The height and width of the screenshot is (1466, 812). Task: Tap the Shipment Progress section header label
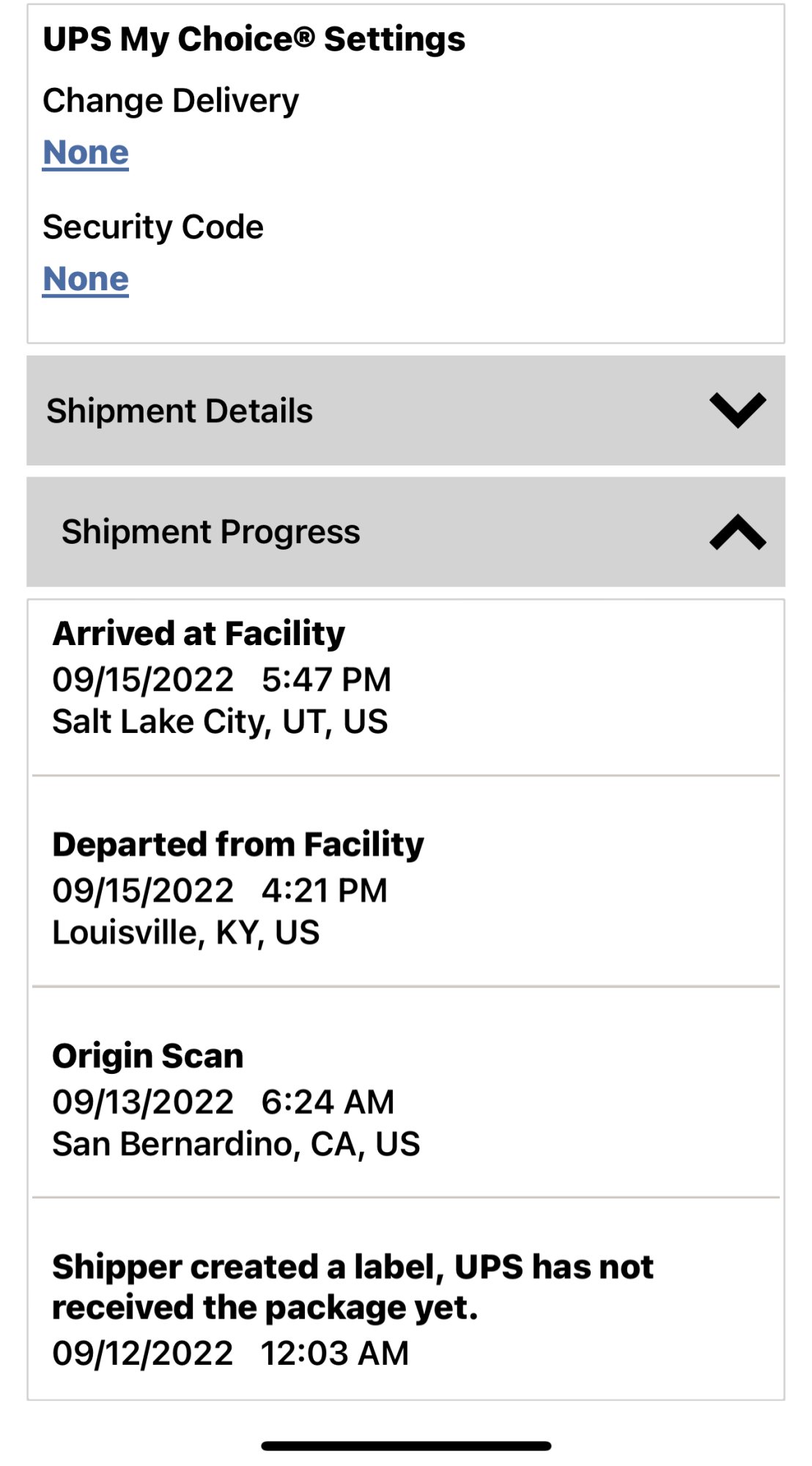pyautogui.click(x=210, y=532)
